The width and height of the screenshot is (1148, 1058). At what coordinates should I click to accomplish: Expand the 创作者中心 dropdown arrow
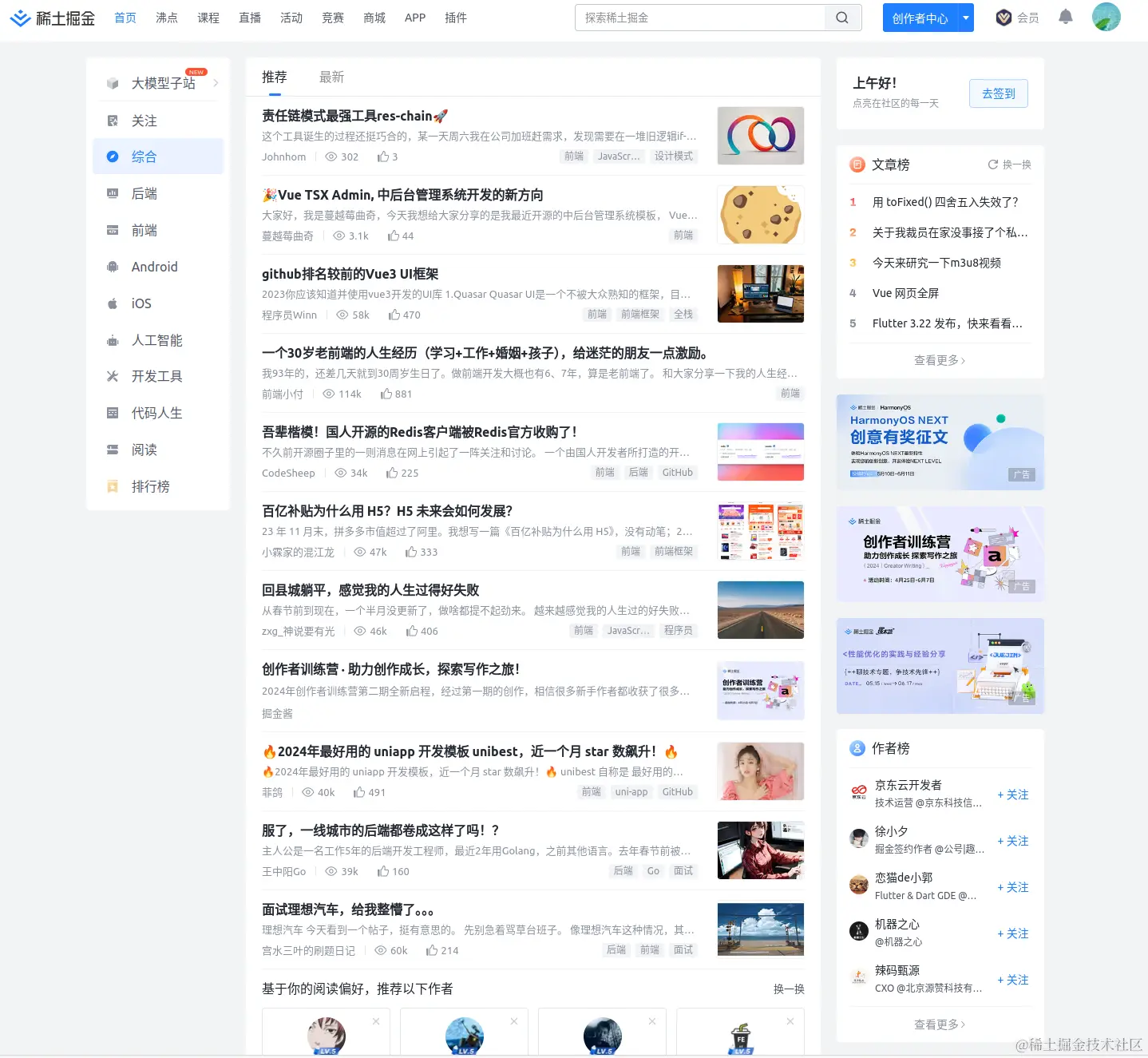point(966,18)
